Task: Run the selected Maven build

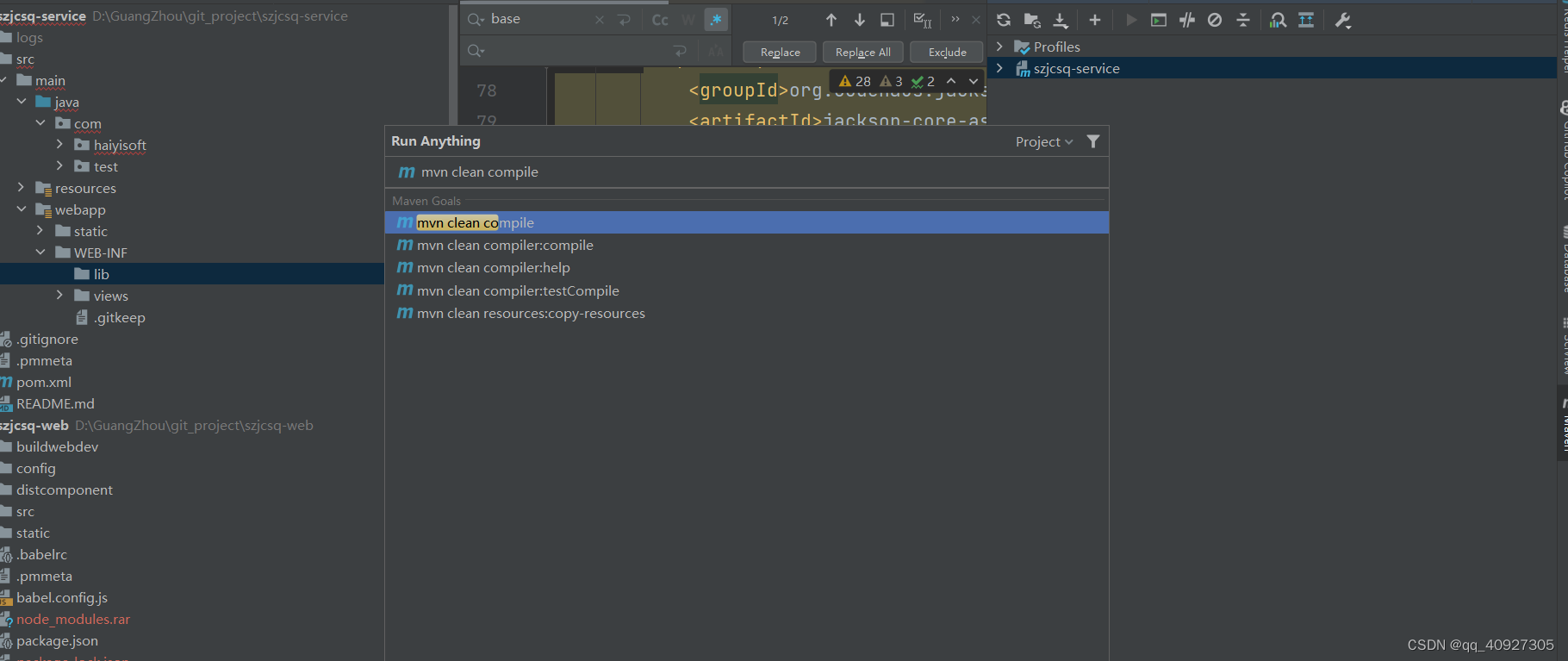Action: click(1131, 20)
